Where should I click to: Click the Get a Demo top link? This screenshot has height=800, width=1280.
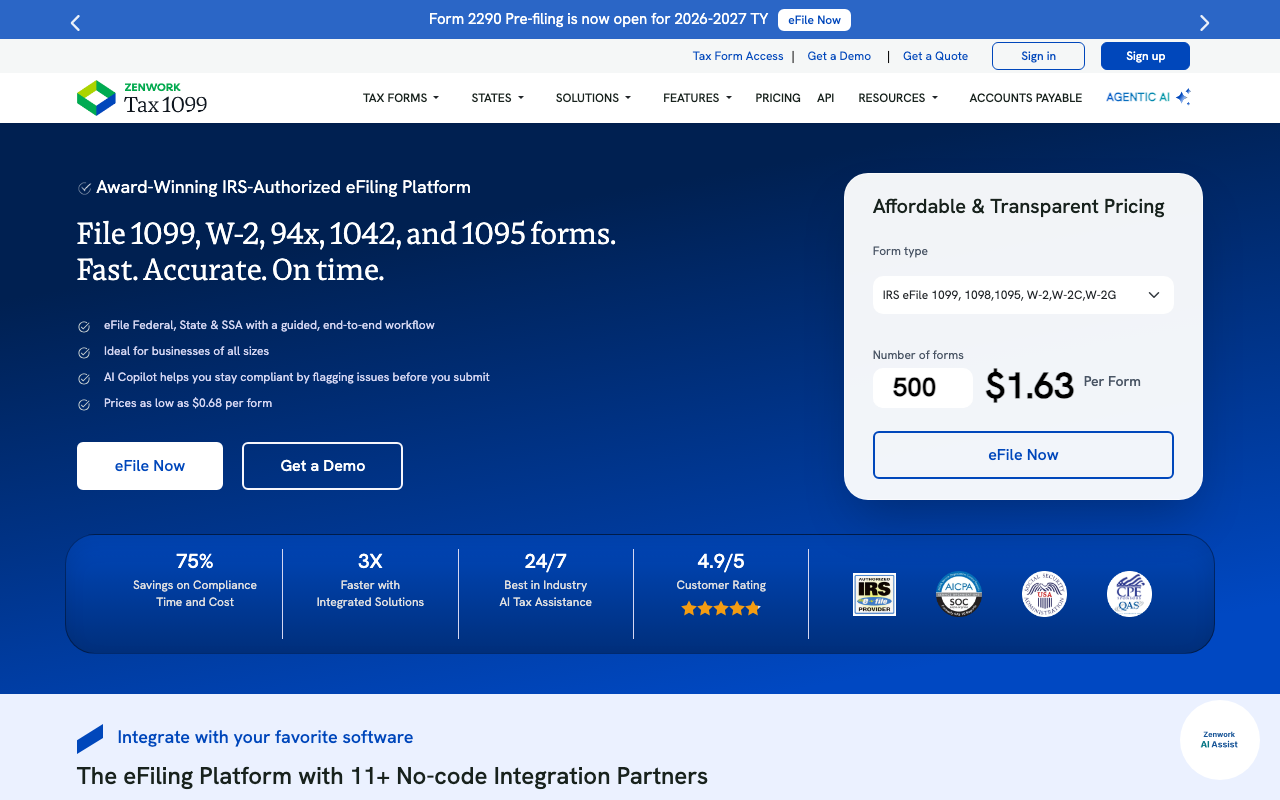[x=839, y=56]
